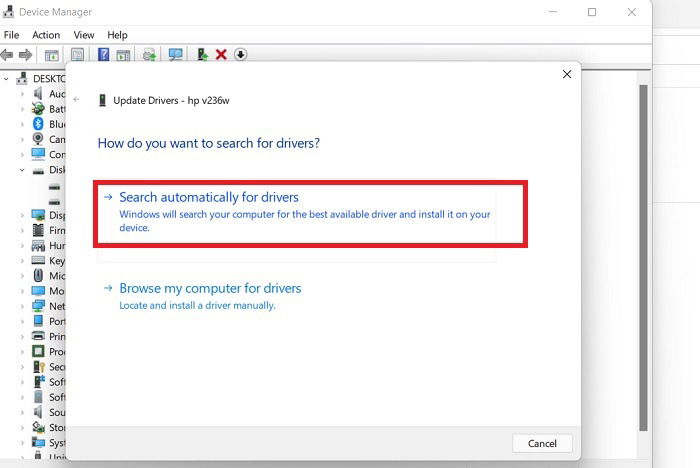700x468 pixels.
Task: Click the Forward arrow toolbar icon
Action: coord(25,55)
